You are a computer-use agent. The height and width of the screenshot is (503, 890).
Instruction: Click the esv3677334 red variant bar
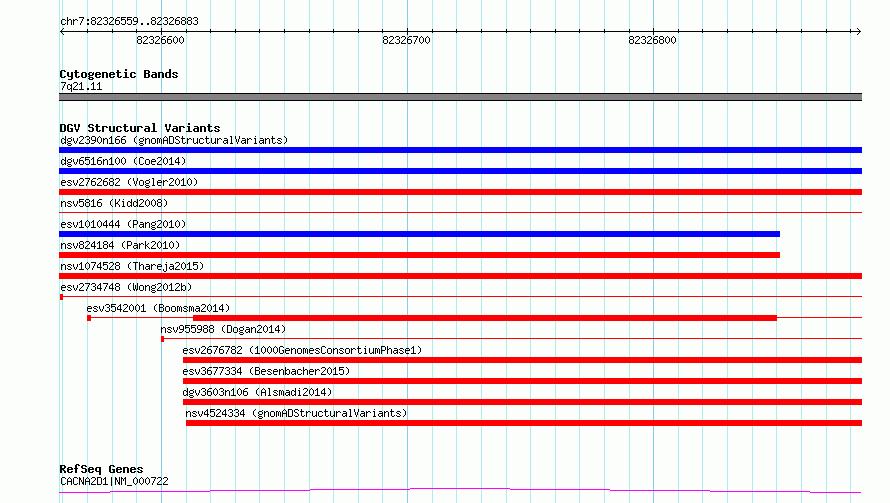click(522, 381)
